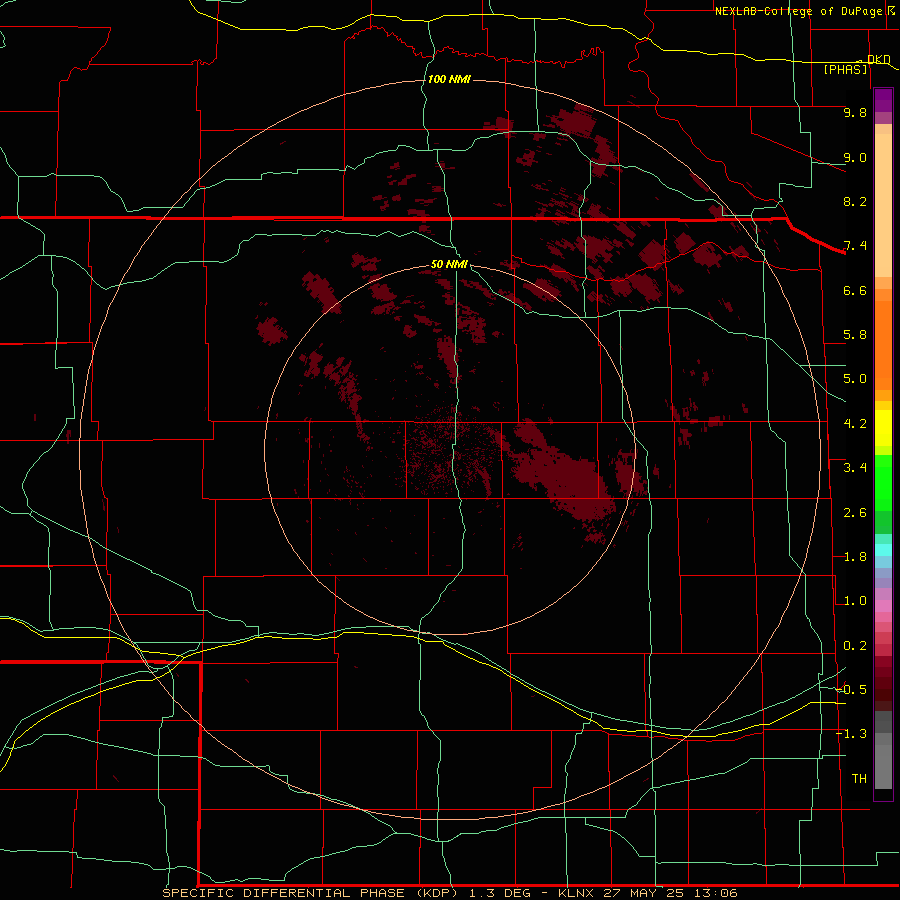Click the [PHAS] legend header
Screen dimensions: 900x900
pos(845,69)
